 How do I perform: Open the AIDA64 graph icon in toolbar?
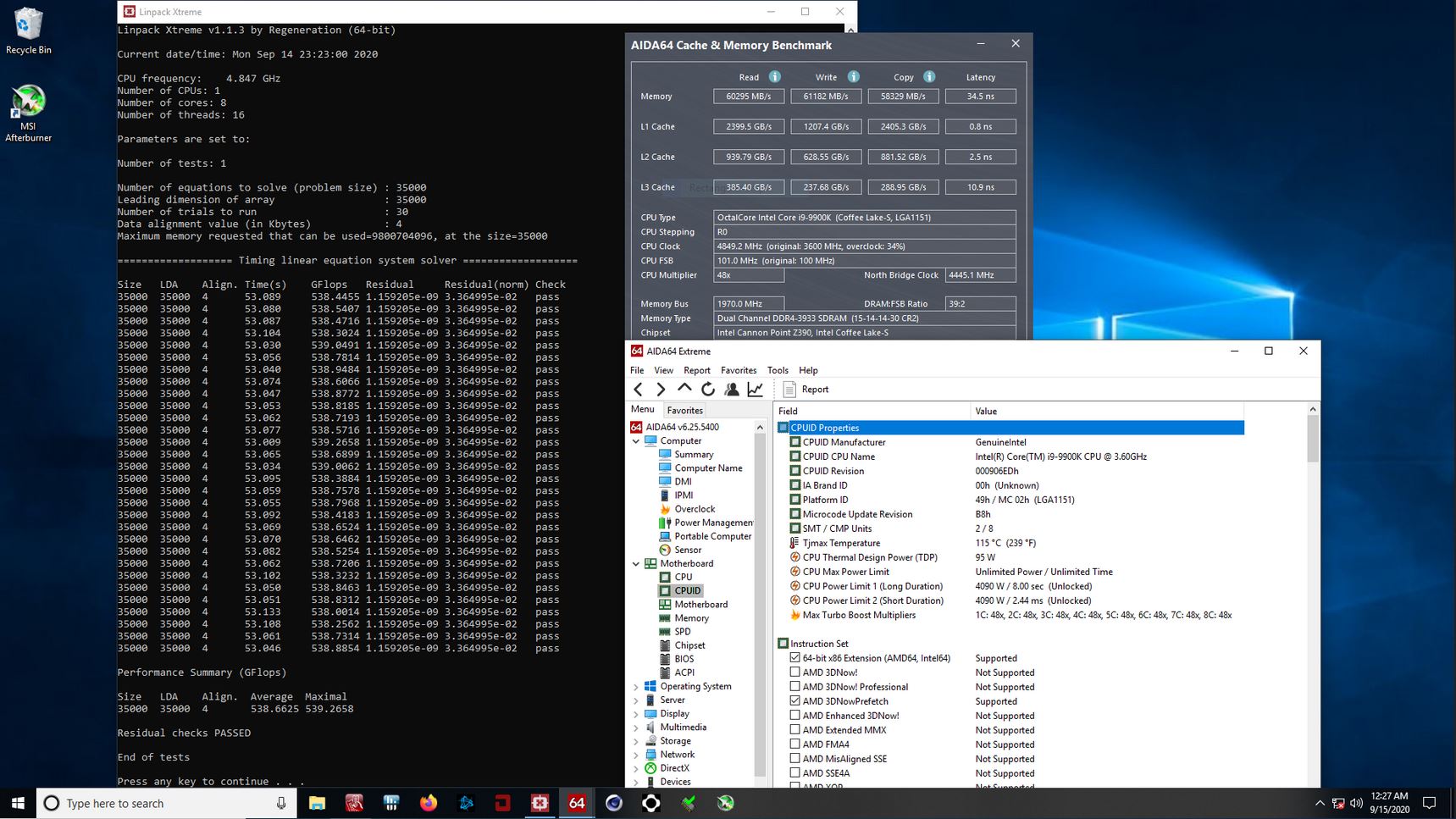(756, 390)
